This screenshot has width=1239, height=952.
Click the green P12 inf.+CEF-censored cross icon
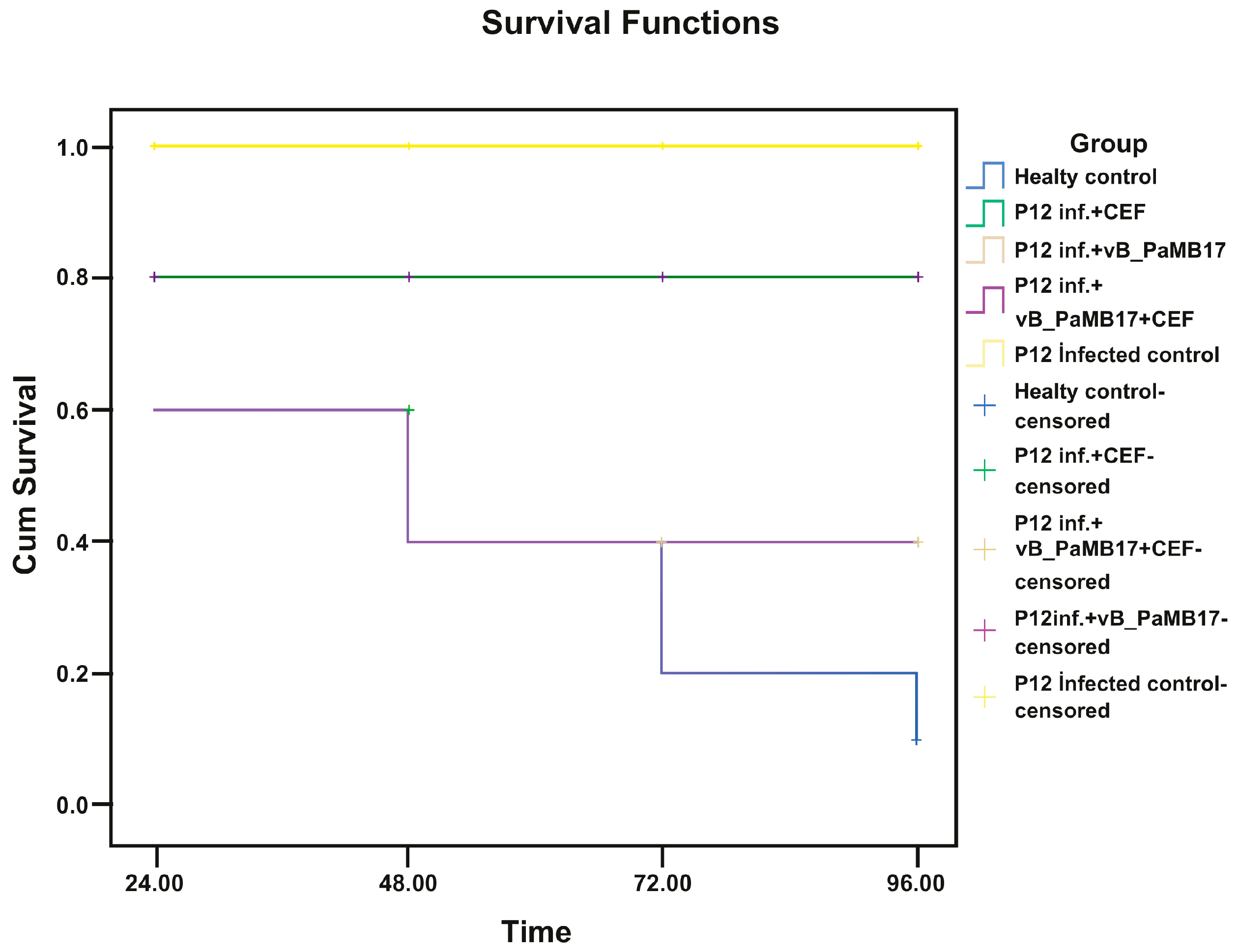coord(984,470)
